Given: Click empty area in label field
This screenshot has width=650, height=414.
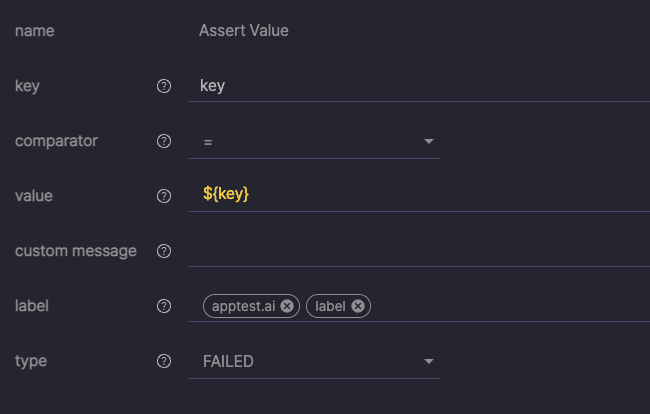Looking at the screenshot, I should click(x=510, y=306).
